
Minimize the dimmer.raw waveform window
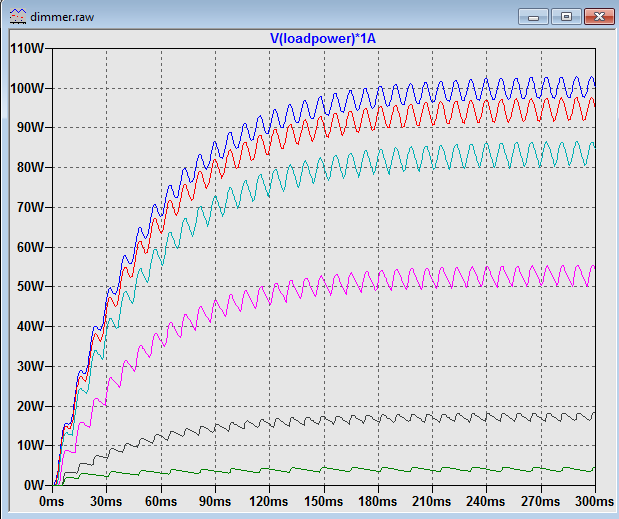[533, 17]
